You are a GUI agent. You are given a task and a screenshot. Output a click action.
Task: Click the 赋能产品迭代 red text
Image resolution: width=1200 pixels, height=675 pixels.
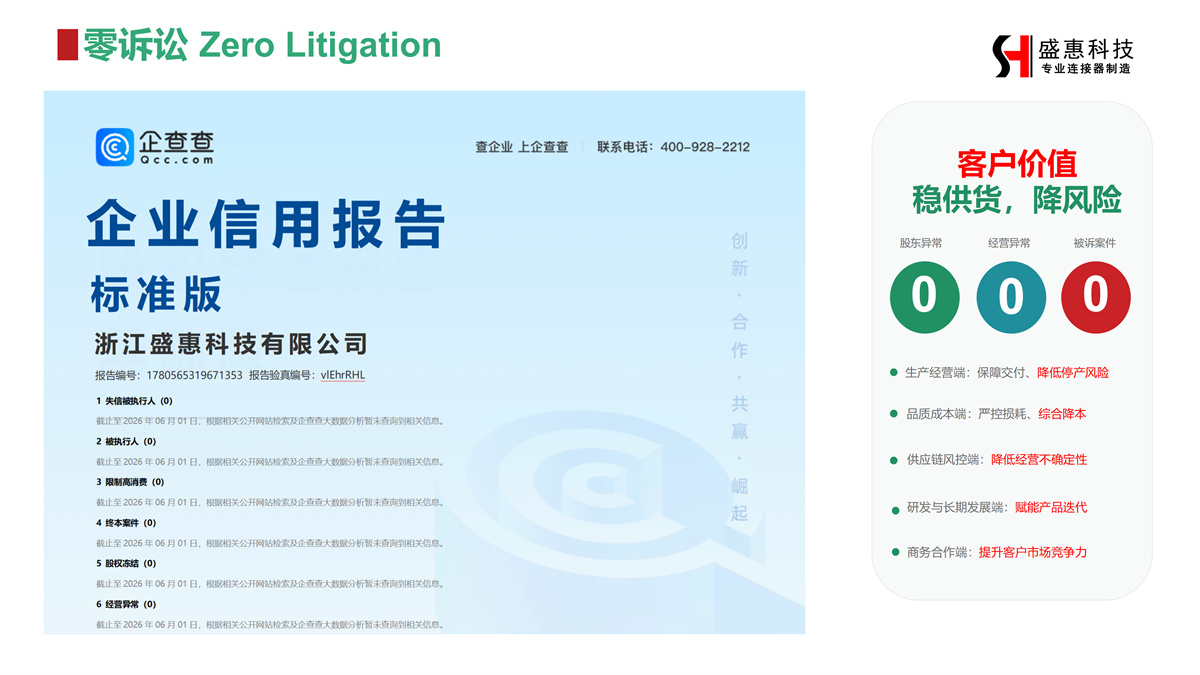(x=1051, y=507)
